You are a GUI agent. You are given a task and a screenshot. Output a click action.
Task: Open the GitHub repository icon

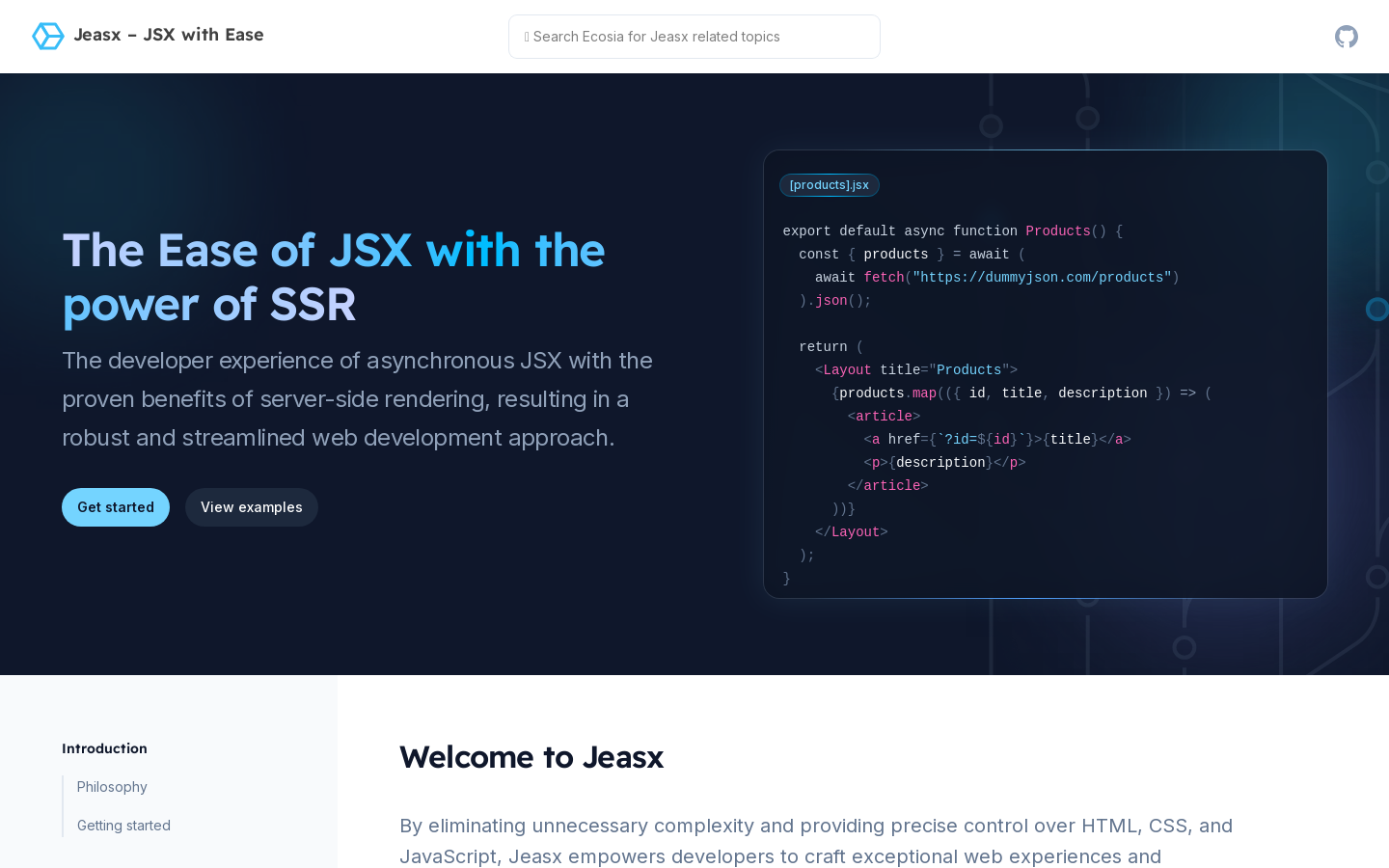click(1347, 37)
